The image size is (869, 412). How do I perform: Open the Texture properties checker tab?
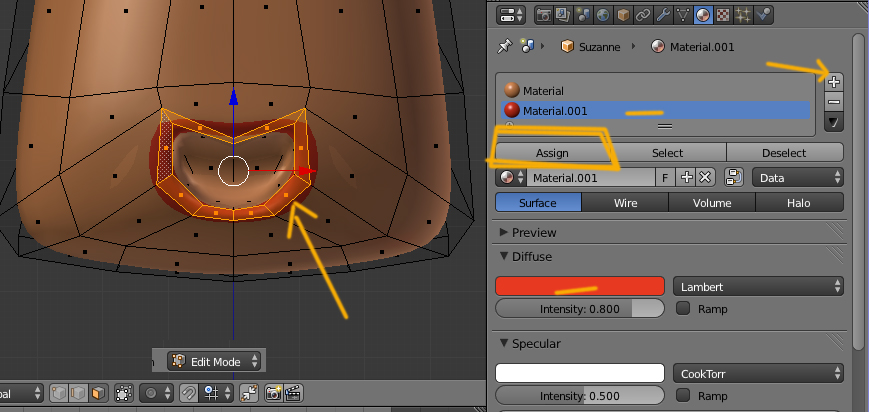click(723, 14)
